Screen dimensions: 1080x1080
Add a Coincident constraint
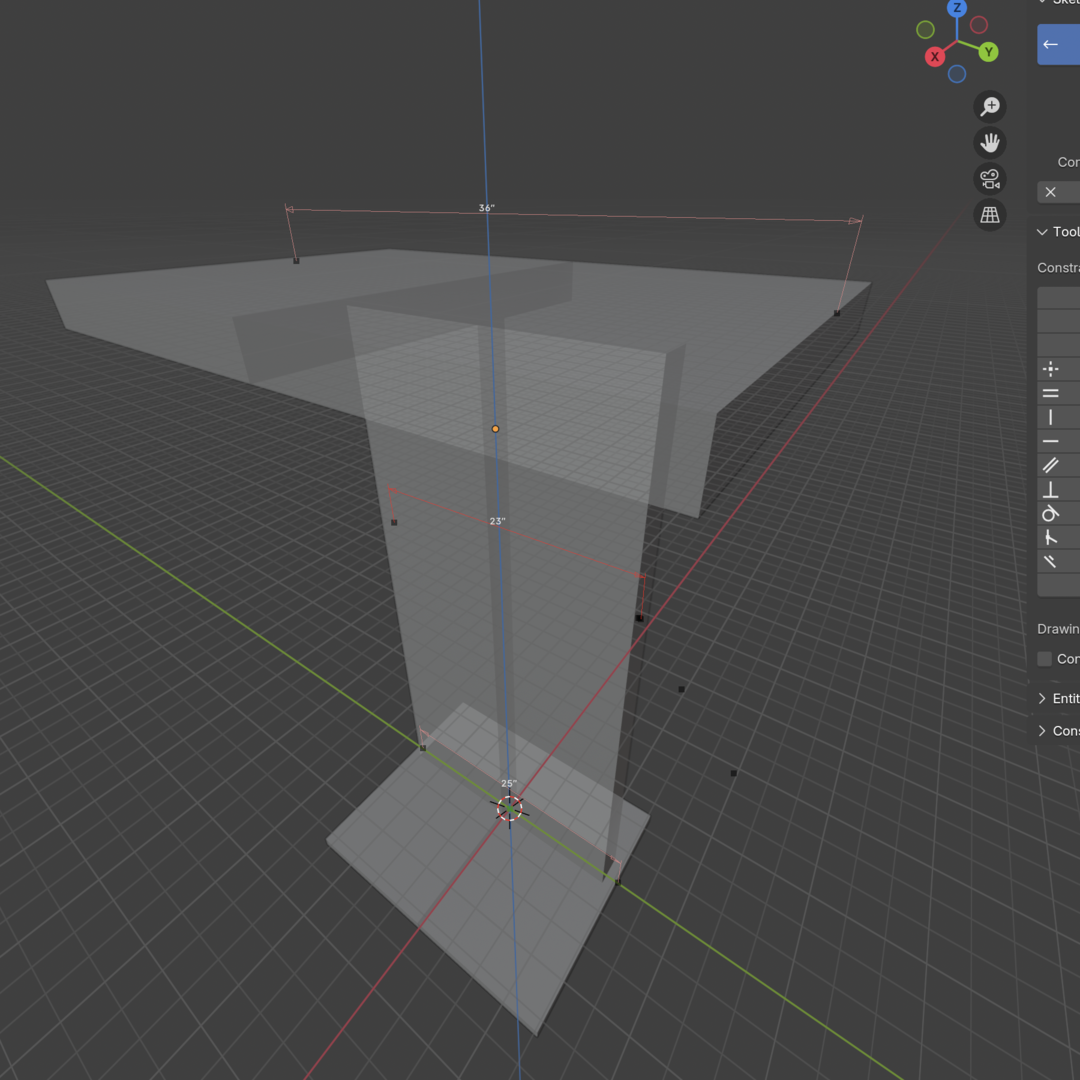[x=1051, y=369]
